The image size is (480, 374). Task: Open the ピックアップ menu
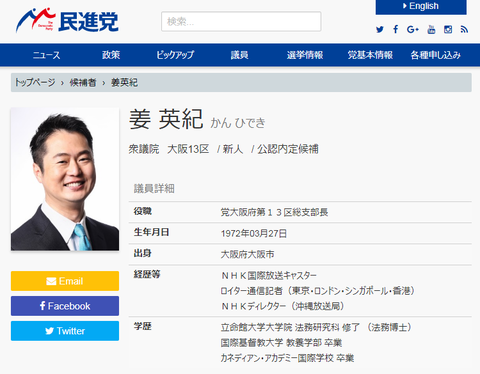175,55
